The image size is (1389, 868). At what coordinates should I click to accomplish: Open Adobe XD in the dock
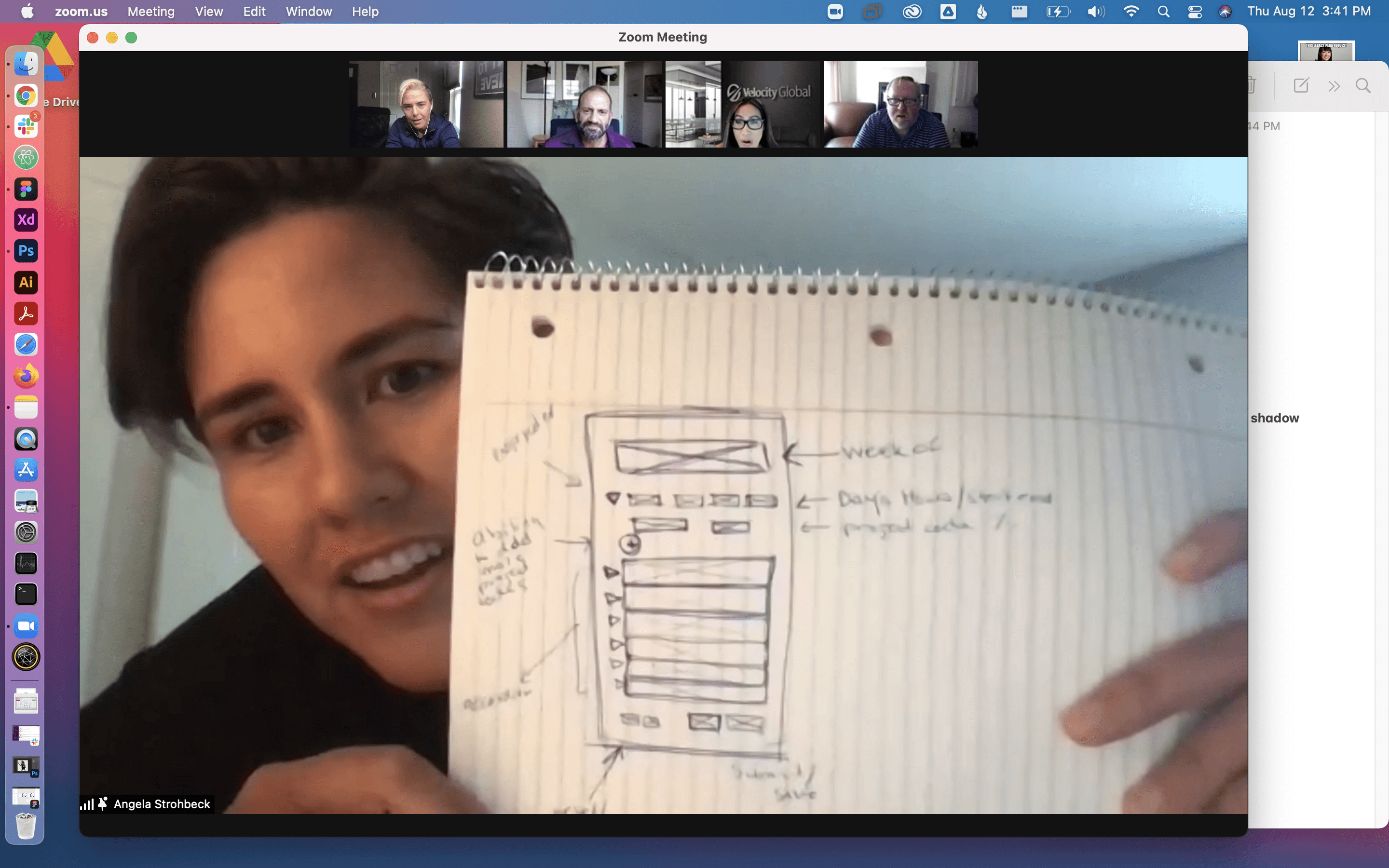tap(26, 220)
